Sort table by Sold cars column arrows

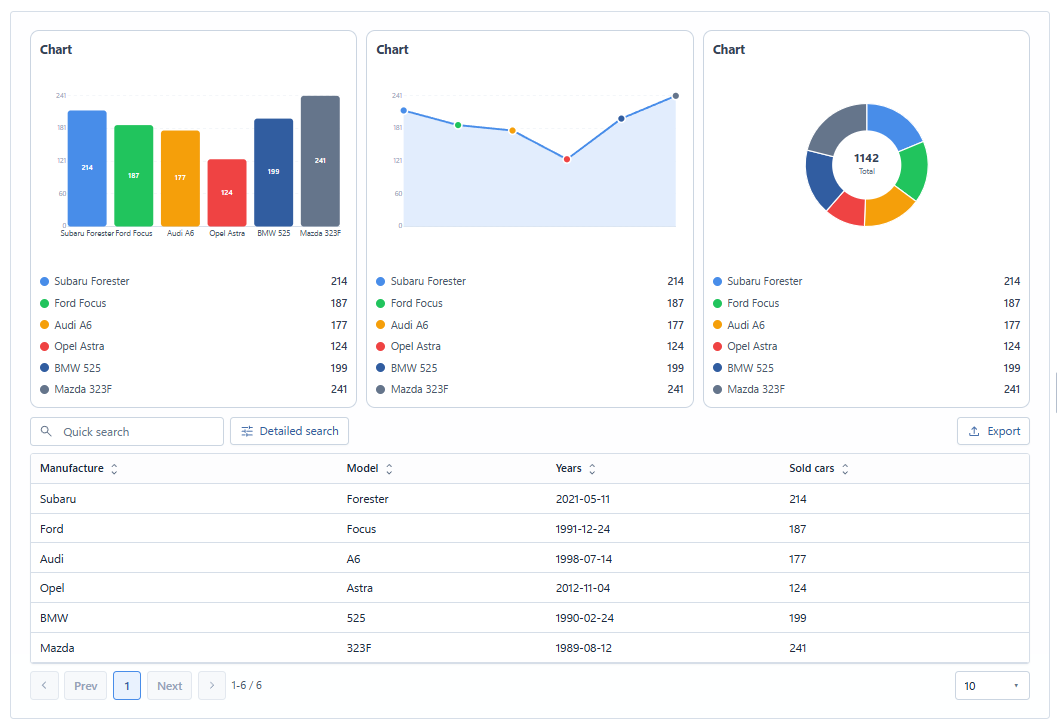(845, 468)
